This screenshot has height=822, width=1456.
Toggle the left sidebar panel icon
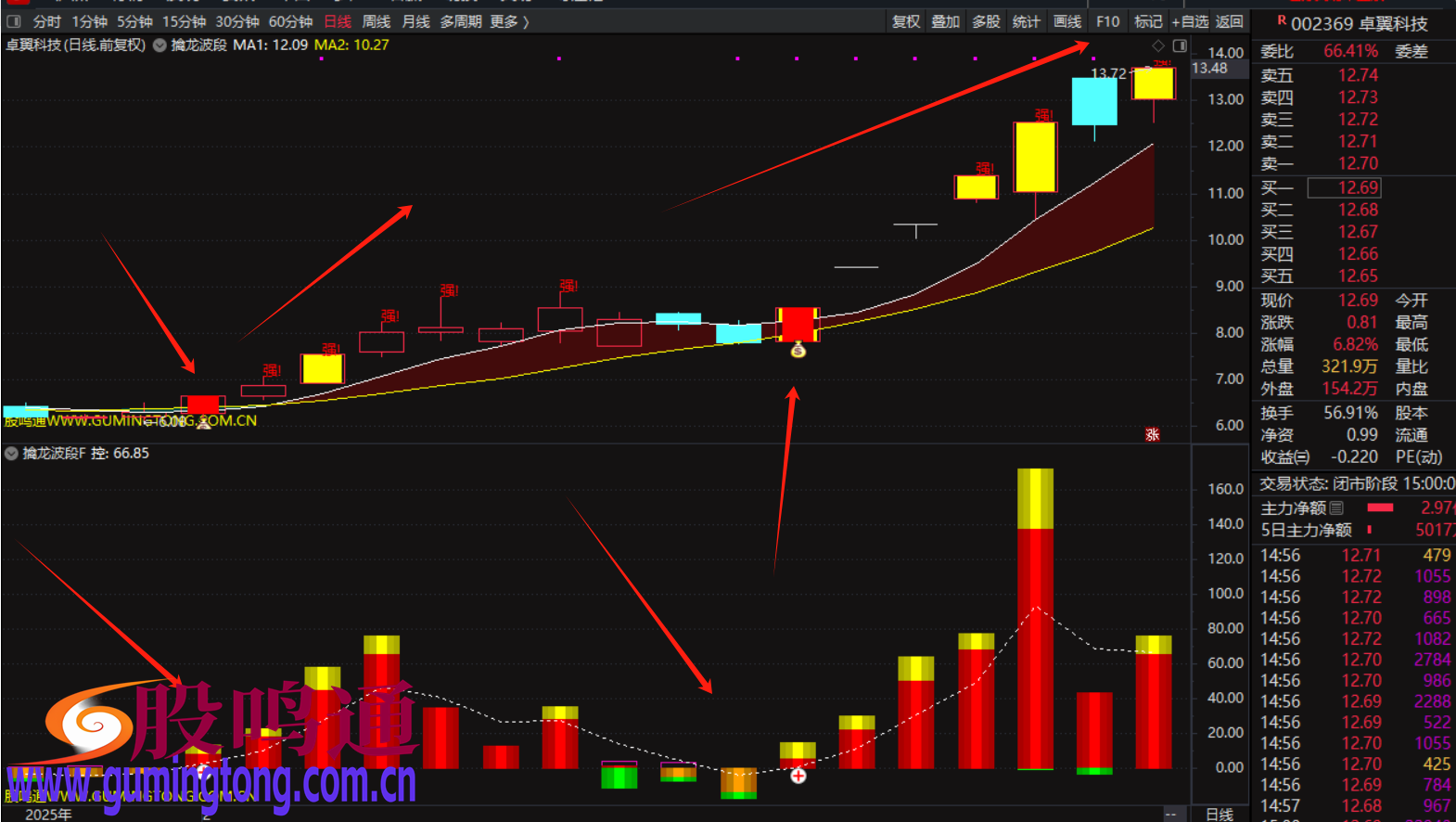tap(13, 21)
